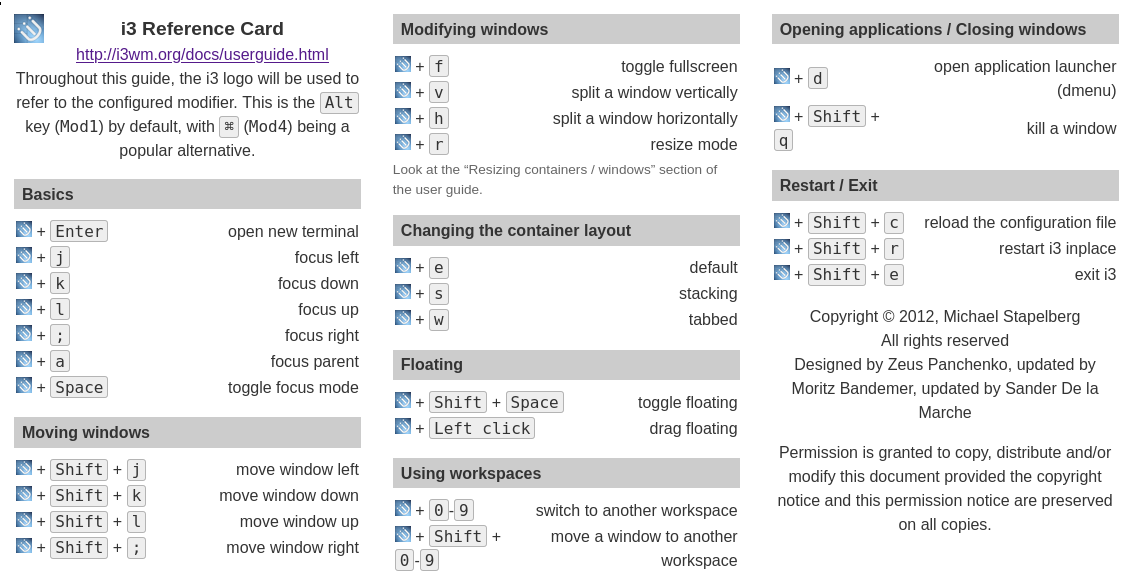Click the i3 icon in exit i3 row
This screenshot has width=1130, height=582.
tap(782, 273)
